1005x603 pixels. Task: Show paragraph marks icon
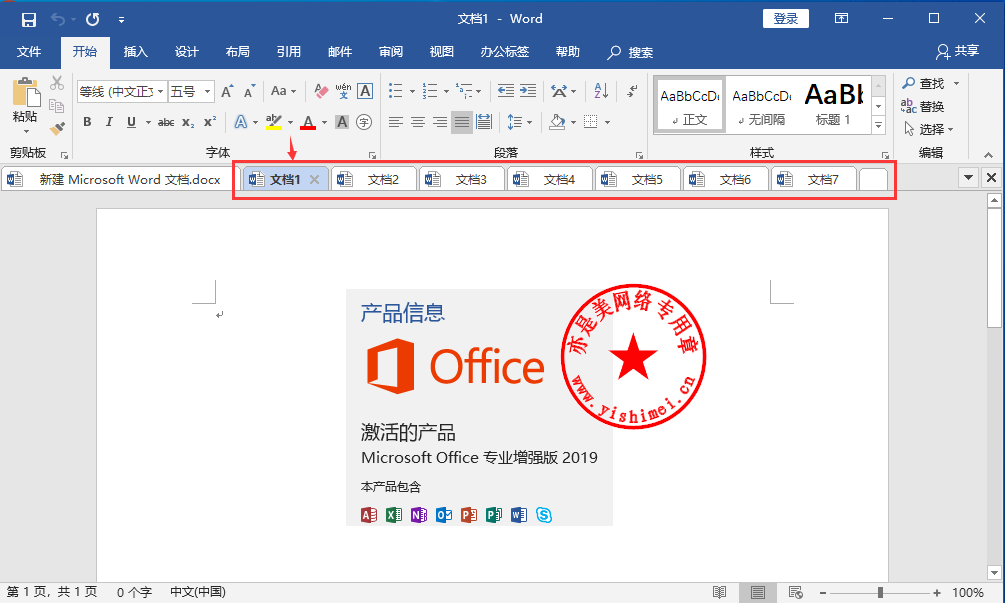(x=632, y=91)
